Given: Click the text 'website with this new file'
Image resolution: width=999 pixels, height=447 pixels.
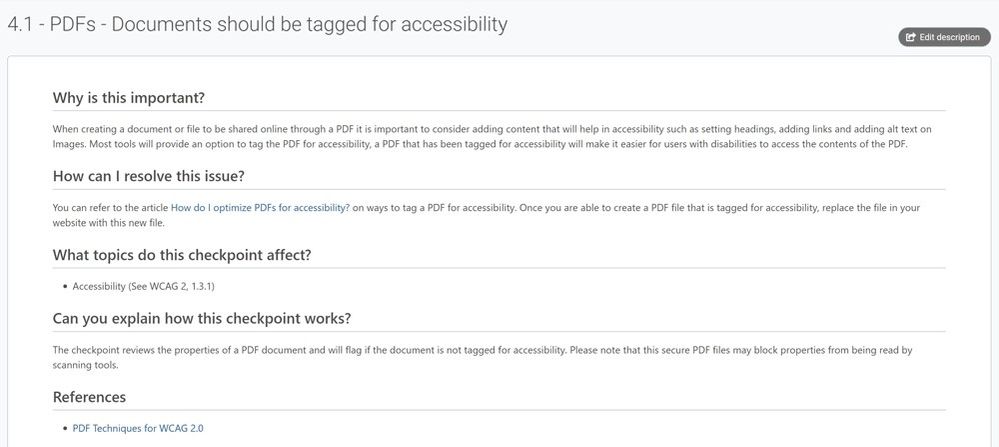Looking at the screenshot, I should pyautogui.click(x=109, y=224).
